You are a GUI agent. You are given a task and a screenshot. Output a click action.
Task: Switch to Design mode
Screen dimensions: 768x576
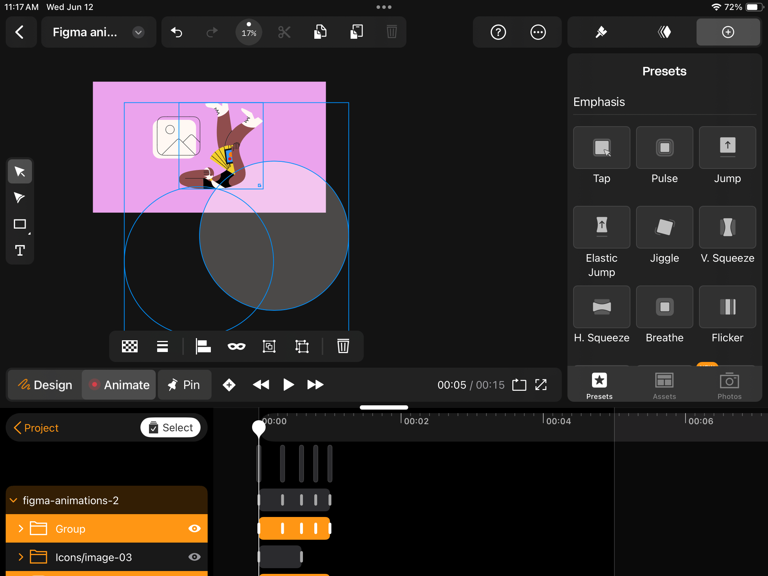tap(45, 385)
